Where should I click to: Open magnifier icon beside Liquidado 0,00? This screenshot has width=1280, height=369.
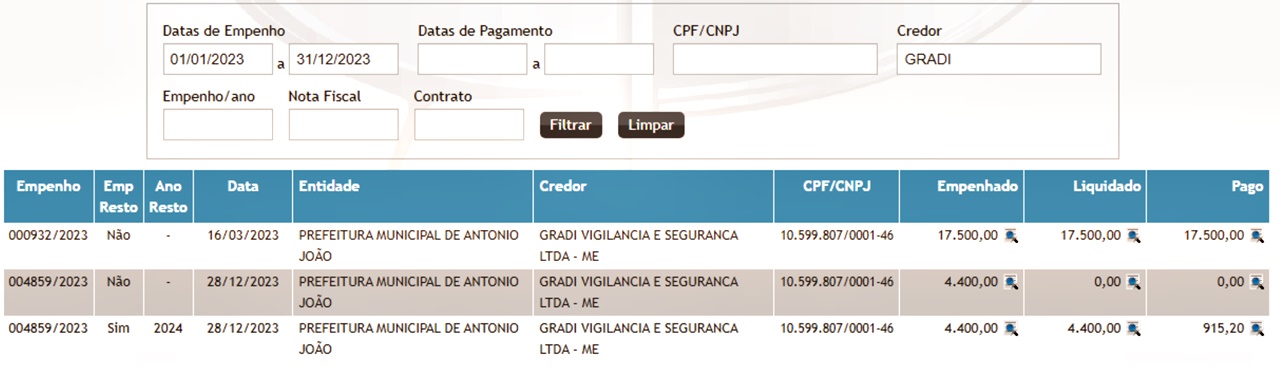(1134, 283)
